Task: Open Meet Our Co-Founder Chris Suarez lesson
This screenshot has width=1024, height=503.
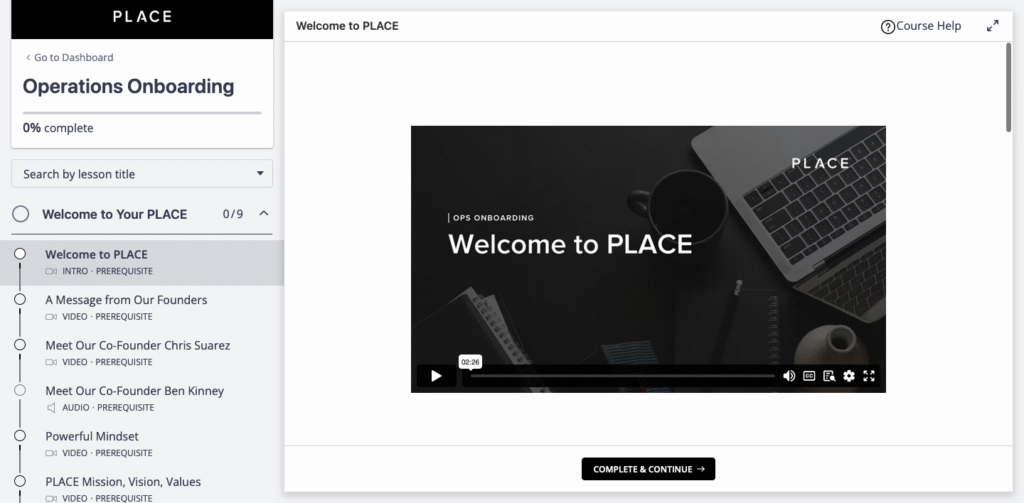Action: pyautogui.click(x=138, y=345)
